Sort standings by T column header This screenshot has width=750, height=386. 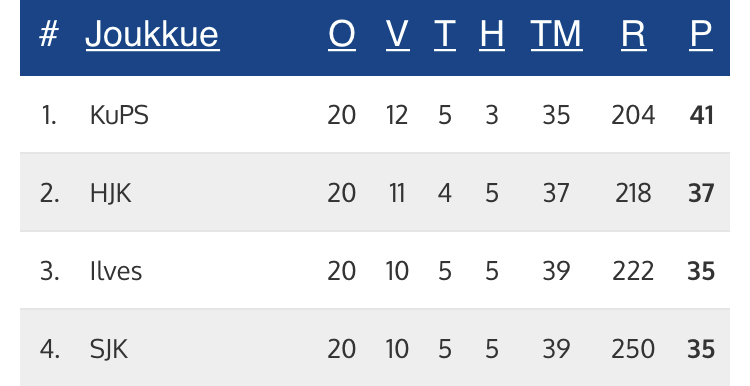(x=444, y=34)
